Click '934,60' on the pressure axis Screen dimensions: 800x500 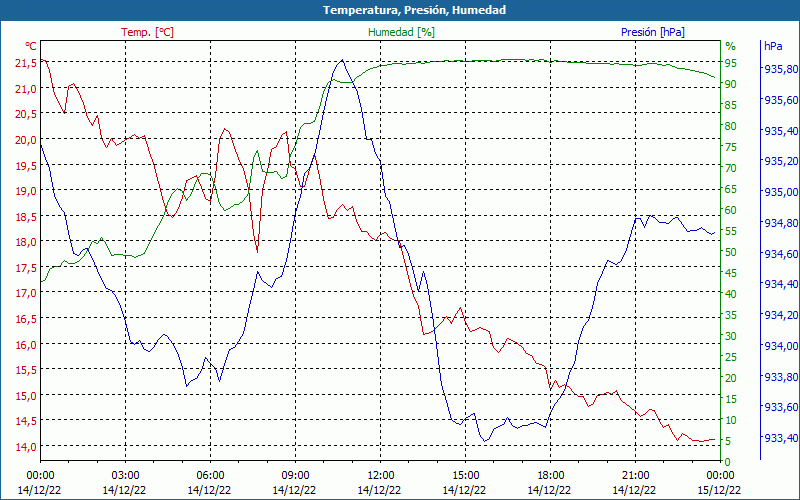781,254
